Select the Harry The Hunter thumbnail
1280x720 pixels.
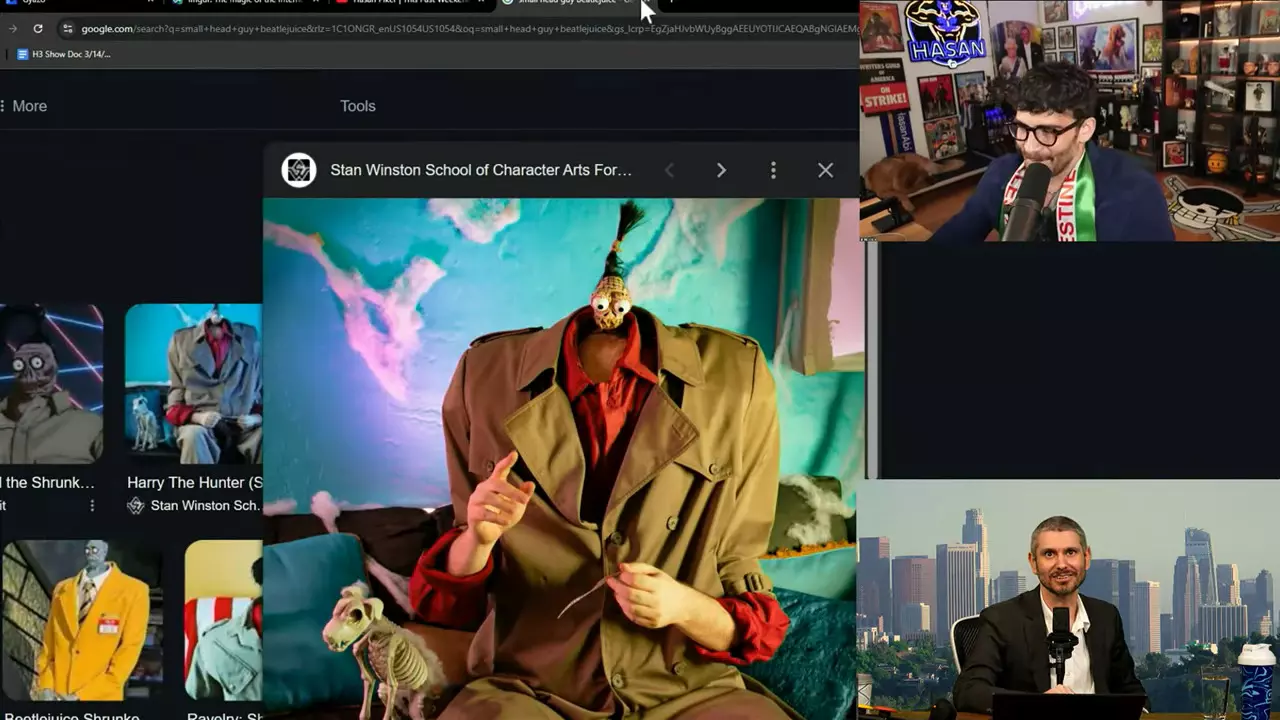click(194, 384)
